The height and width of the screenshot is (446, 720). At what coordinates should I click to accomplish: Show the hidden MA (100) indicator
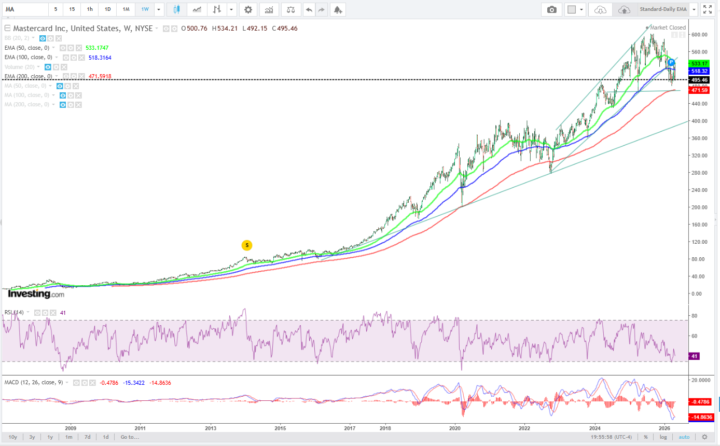pyautogui.click(x=63, y=96)
